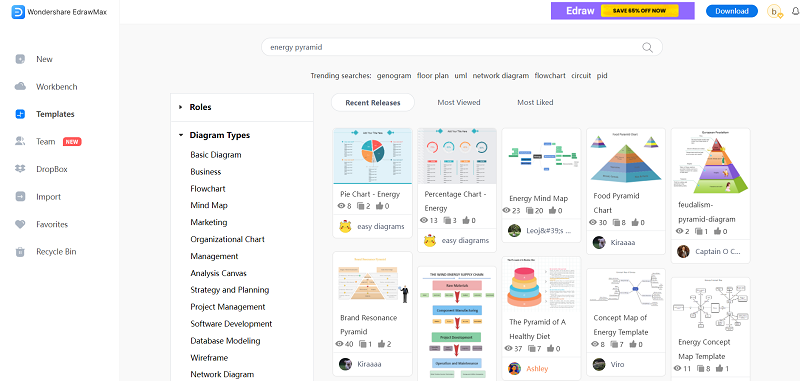This screenshot has height=381, width=800.
Task: Open the Food Pyramid Chart thumbnail
Action: (626, 158)
